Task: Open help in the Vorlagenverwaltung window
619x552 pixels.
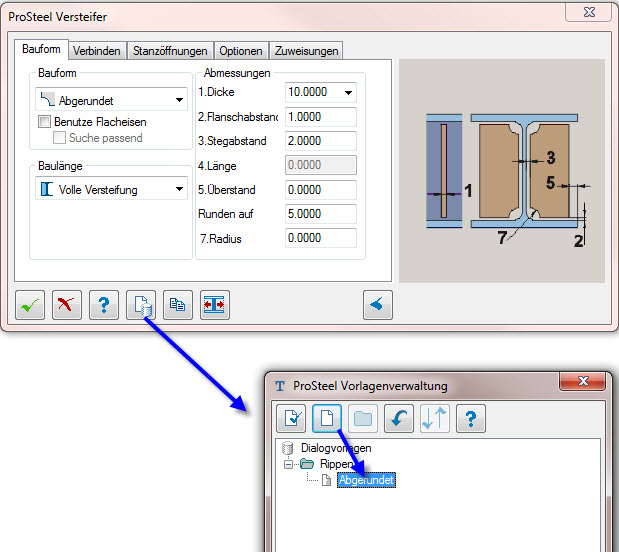Action: pyautogui.click(x=471, y=419)
